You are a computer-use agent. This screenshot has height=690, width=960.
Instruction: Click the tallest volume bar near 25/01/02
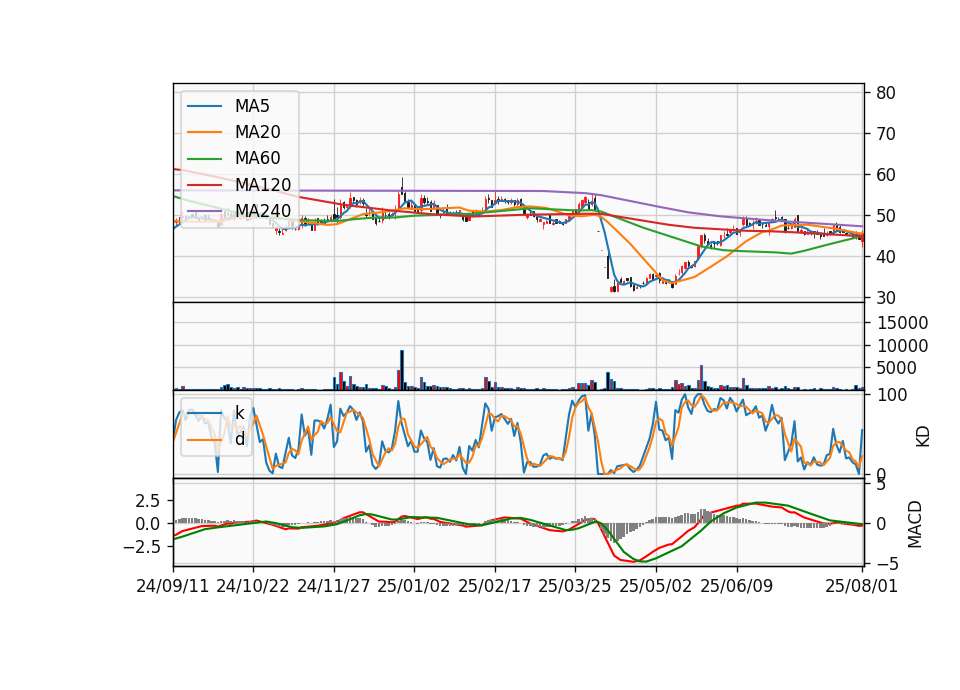[402, 370]
